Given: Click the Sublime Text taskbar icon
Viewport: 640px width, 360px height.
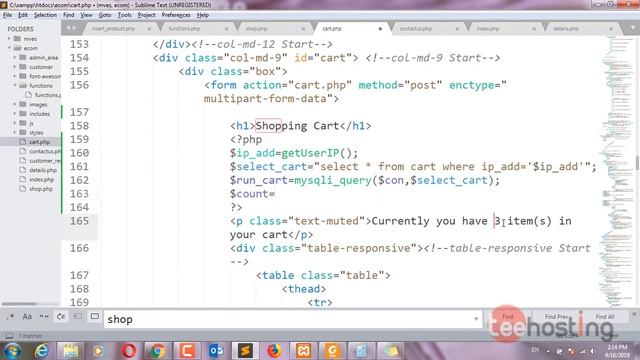Looking at the screenshot, I should click(x=245, y=351).
